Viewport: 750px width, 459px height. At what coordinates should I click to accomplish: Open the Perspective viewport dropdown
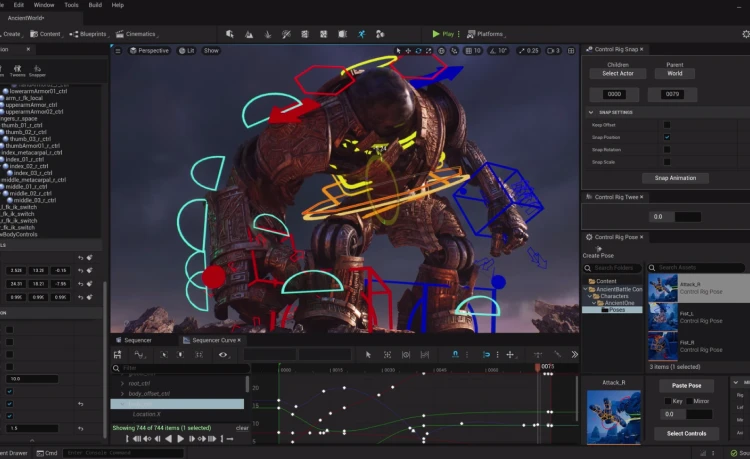pyautogui.click(x=149, y=51)
